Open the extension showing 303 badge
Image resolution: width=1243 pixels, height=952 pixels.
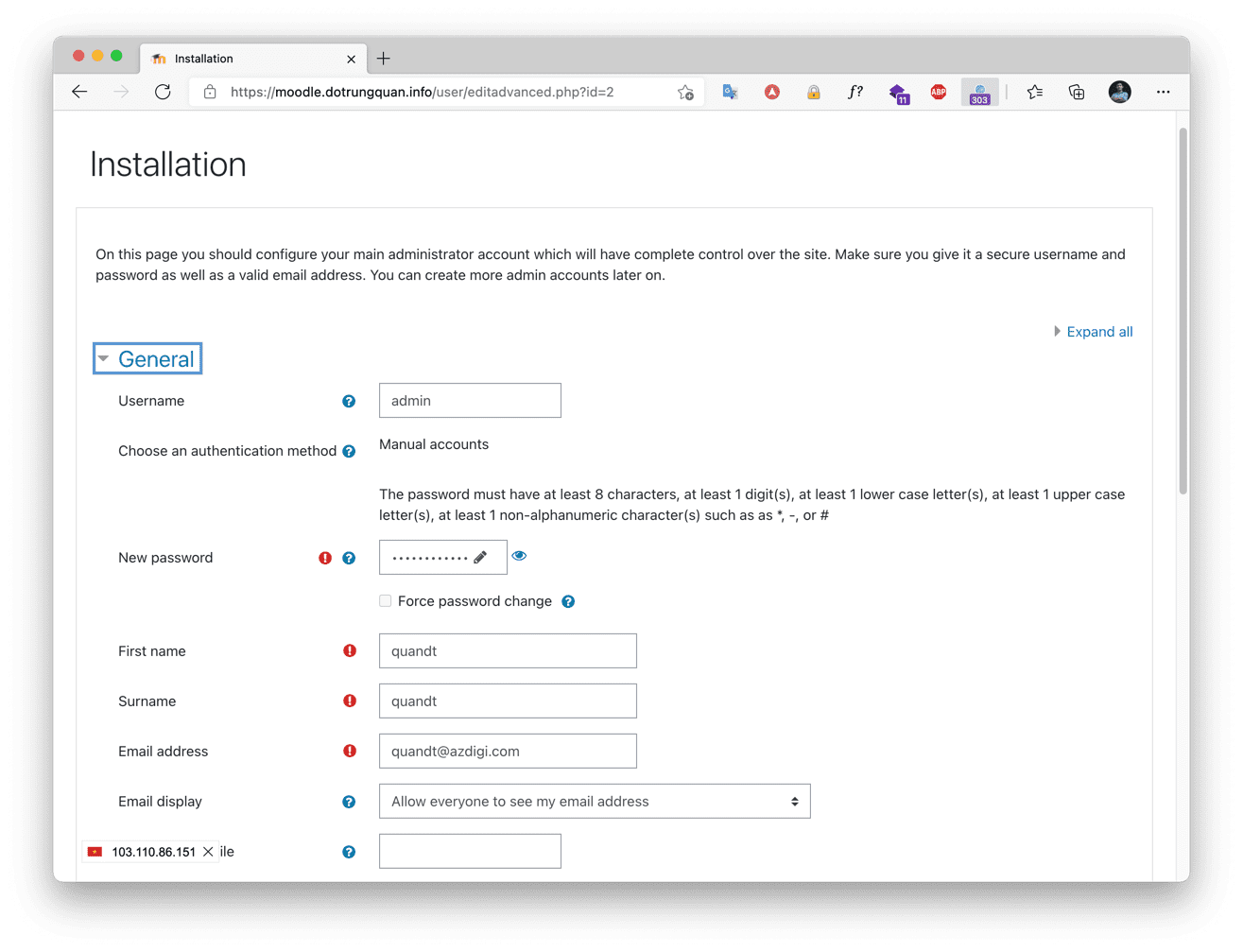(979, 93)
